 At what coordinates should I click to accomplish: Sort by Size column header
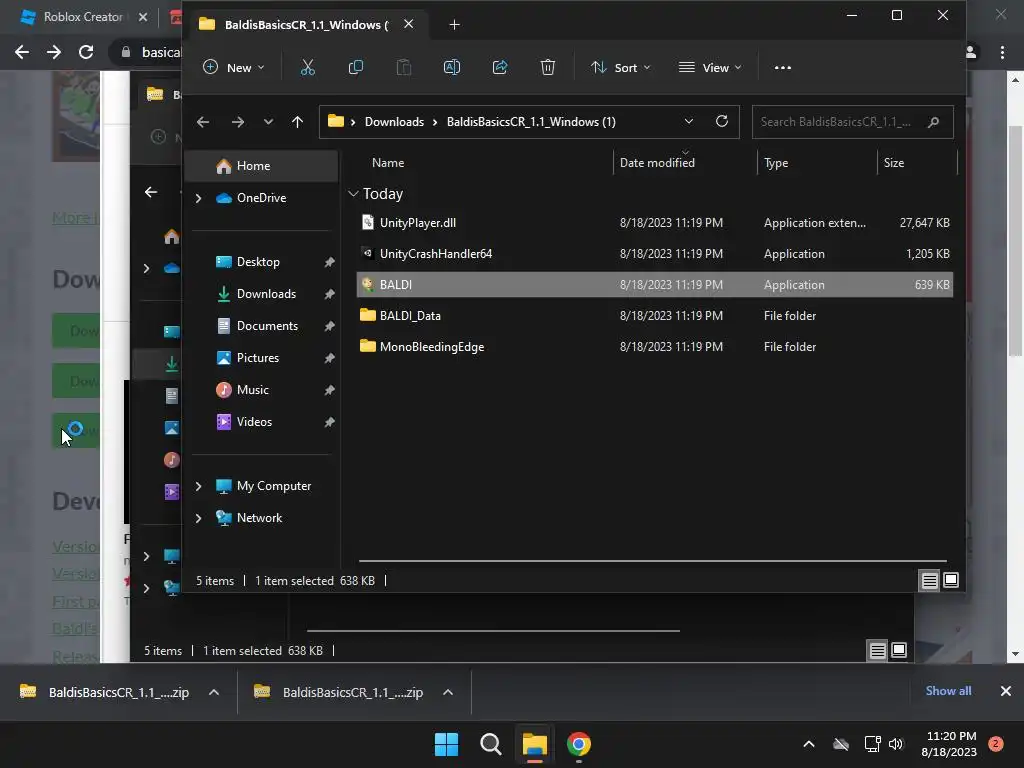tap(893, 163)
